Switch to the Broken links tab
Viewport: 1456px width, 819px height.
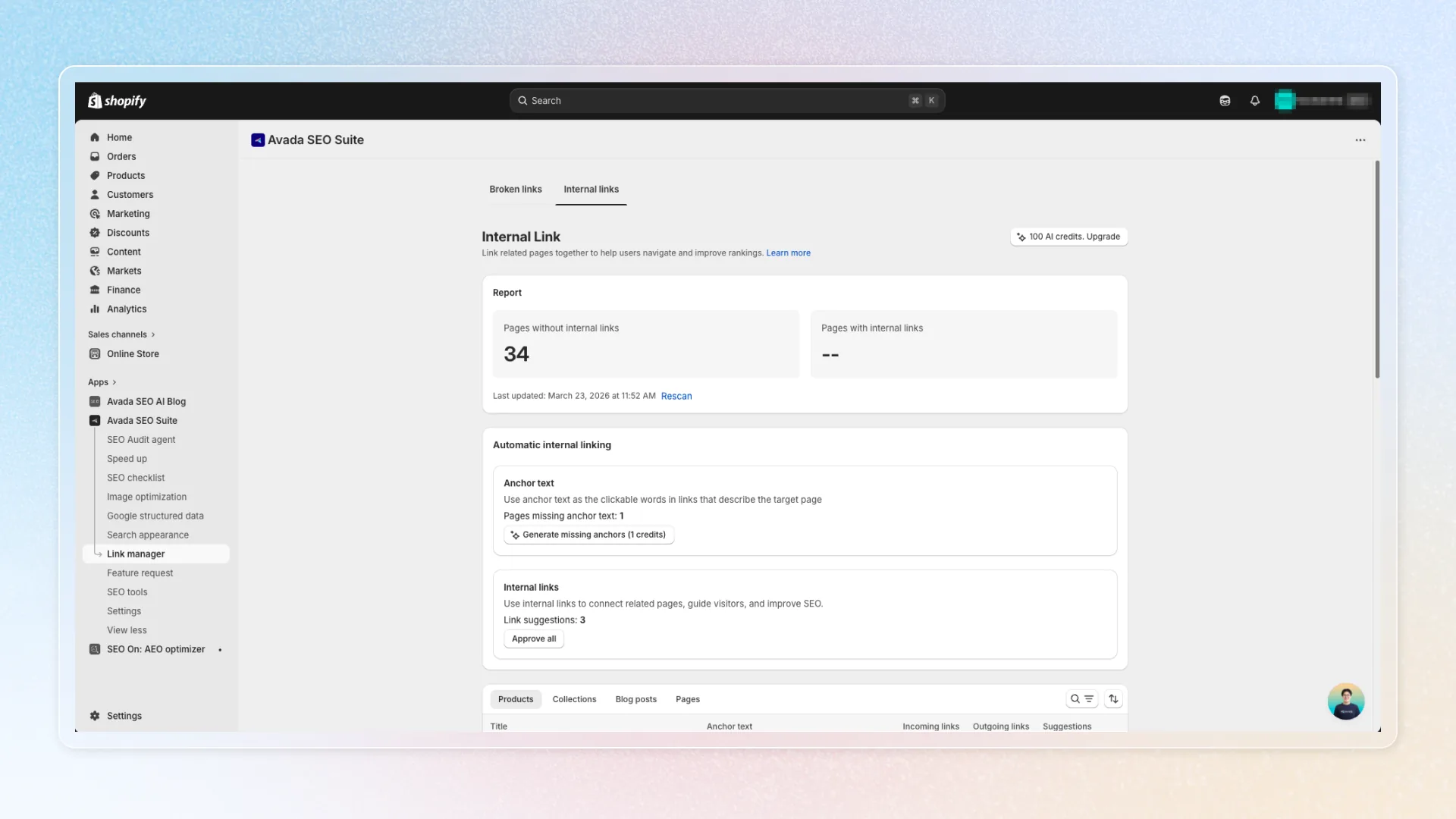click(516, 190)
